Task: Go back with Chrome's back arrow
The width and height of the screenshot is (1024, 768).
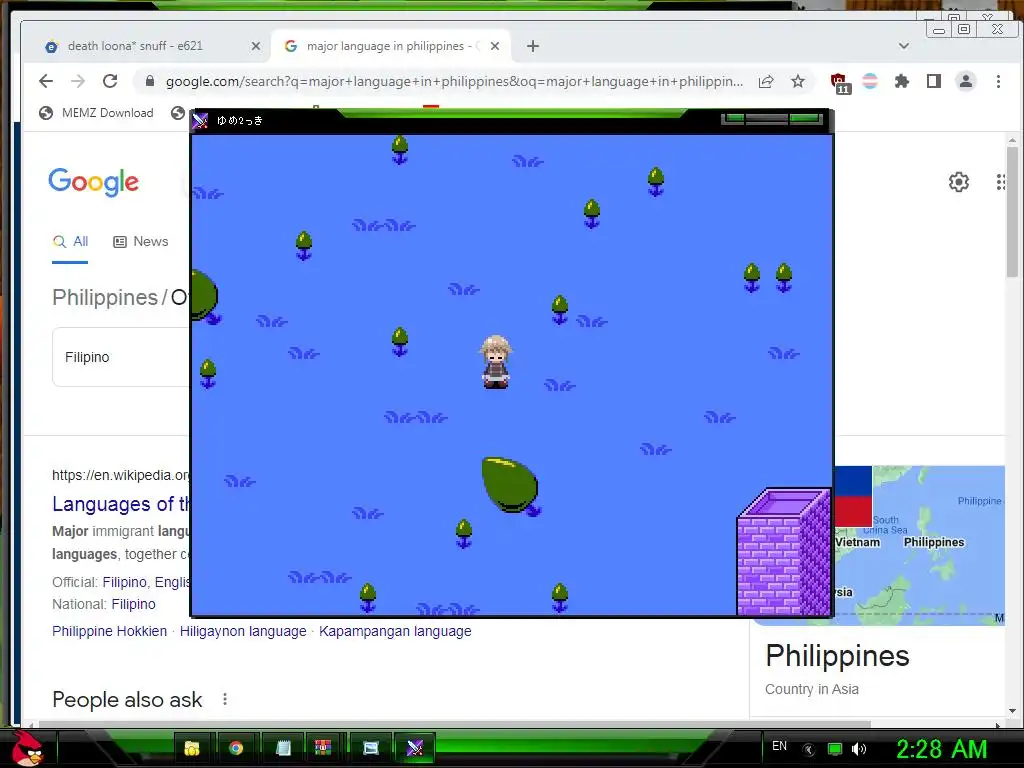Action: pyautogui.click(x=46, y=81)
